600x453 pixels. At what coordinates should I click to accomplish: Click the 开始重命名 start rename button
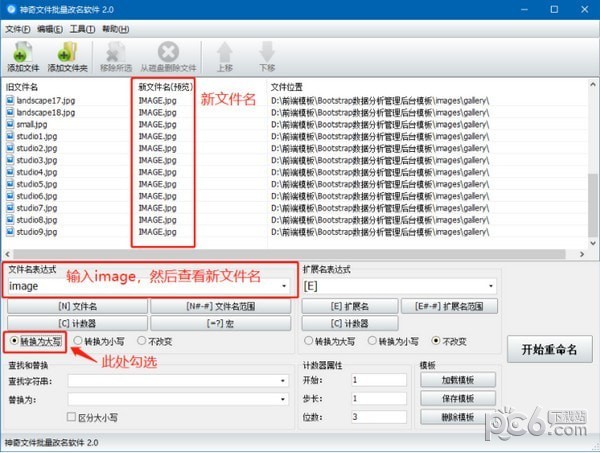point(549,349)
